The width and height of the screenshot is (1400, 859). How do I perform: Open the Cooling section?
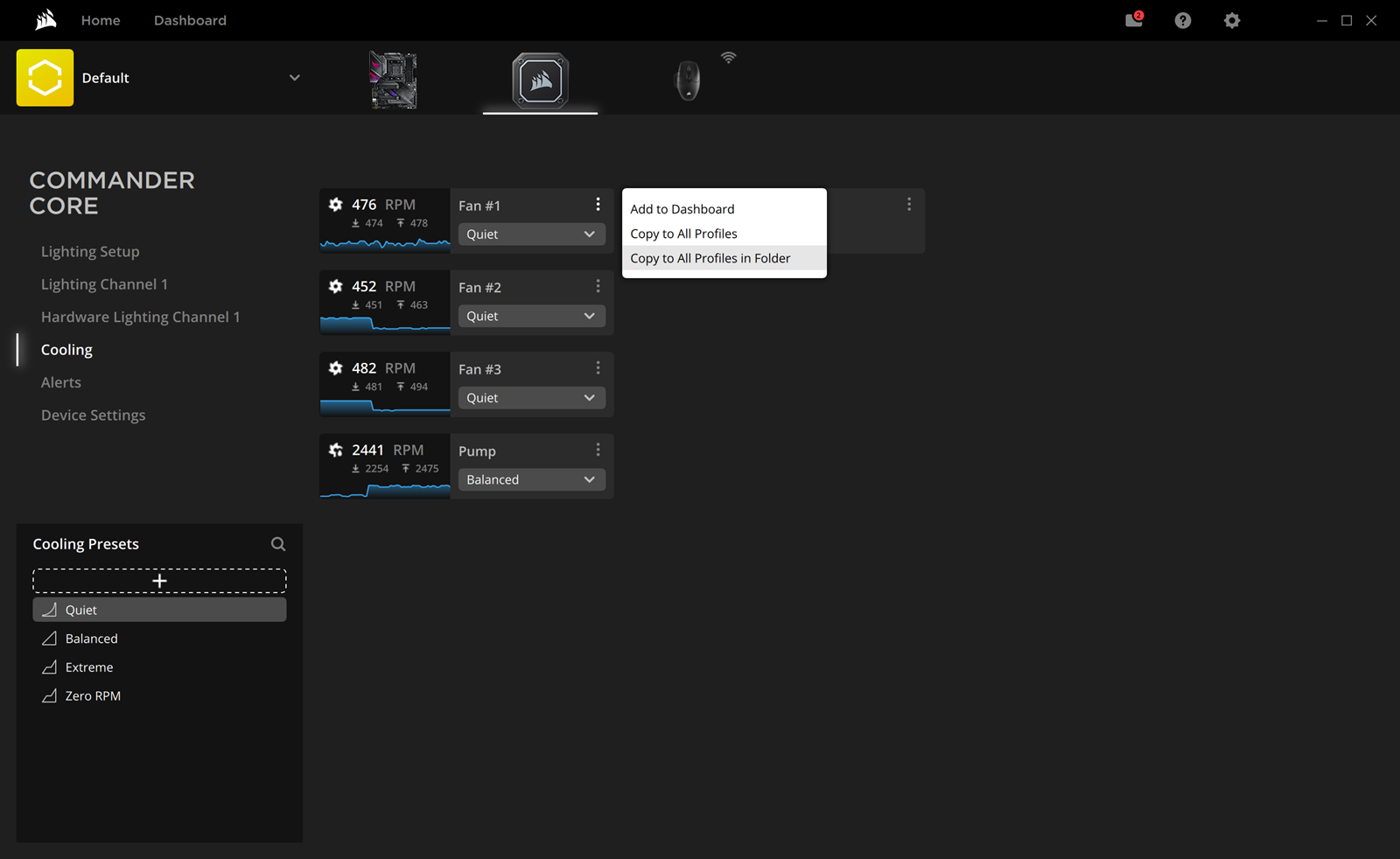66,350
